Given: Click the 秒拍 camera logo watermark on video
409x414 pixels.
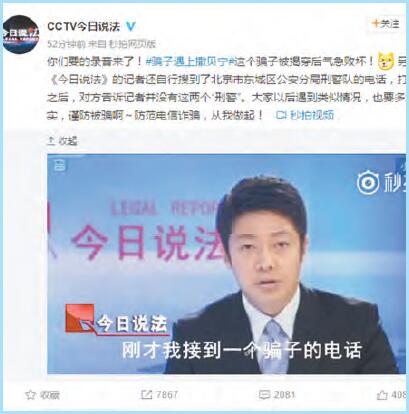Looking at the screenshot, I should [x=368, y=183].
